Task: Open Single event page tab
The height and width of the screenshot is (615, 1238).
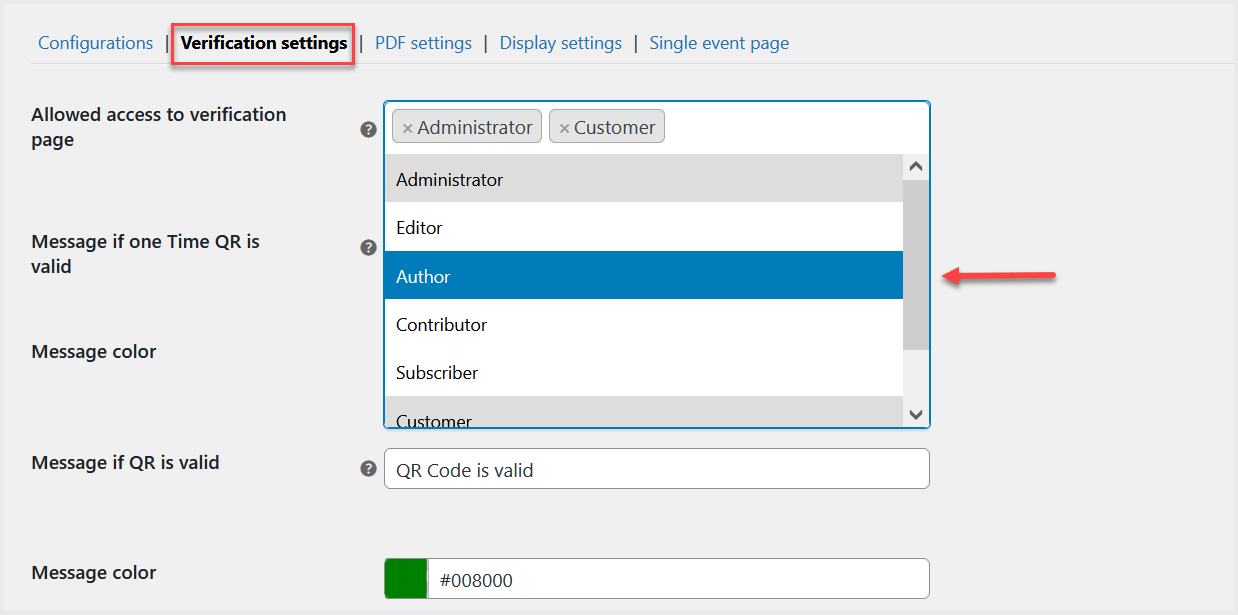Action: pos(719,43)
